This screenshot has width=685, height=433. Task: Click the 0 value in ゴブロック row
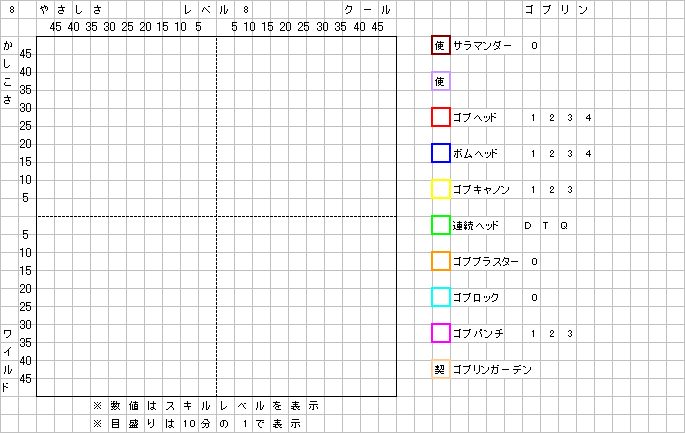click(534, 298)
